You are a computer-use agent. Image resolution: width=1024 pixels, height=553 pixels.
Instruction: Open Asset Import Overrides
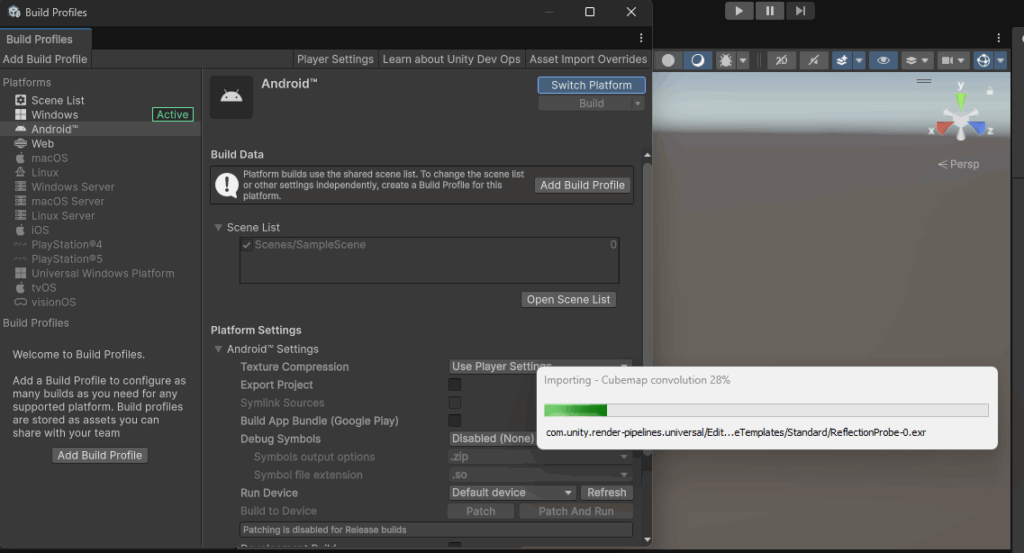[588, 59]
